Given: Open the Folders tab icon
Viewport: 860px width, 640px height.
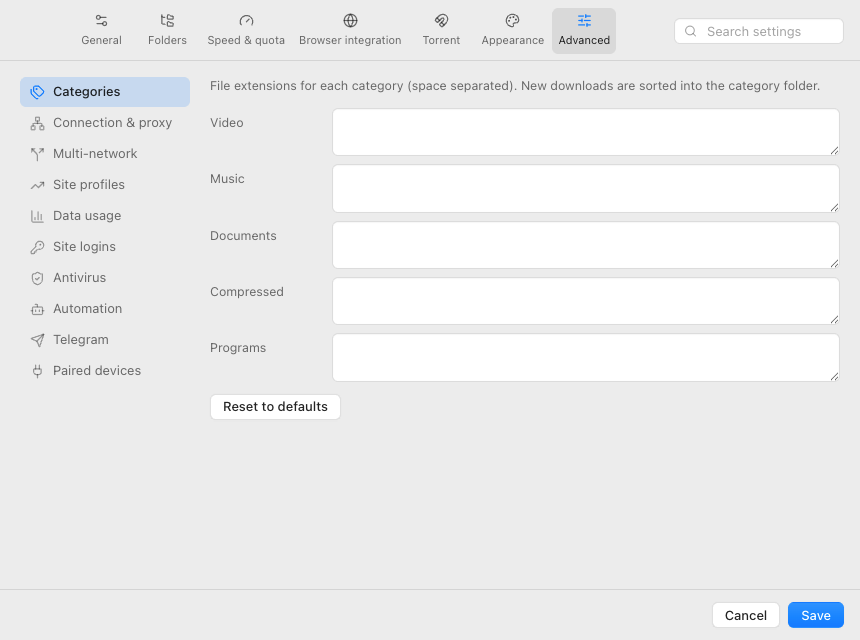Looking at the screenshot, I should pyautogui.click(x=167, y=21).
